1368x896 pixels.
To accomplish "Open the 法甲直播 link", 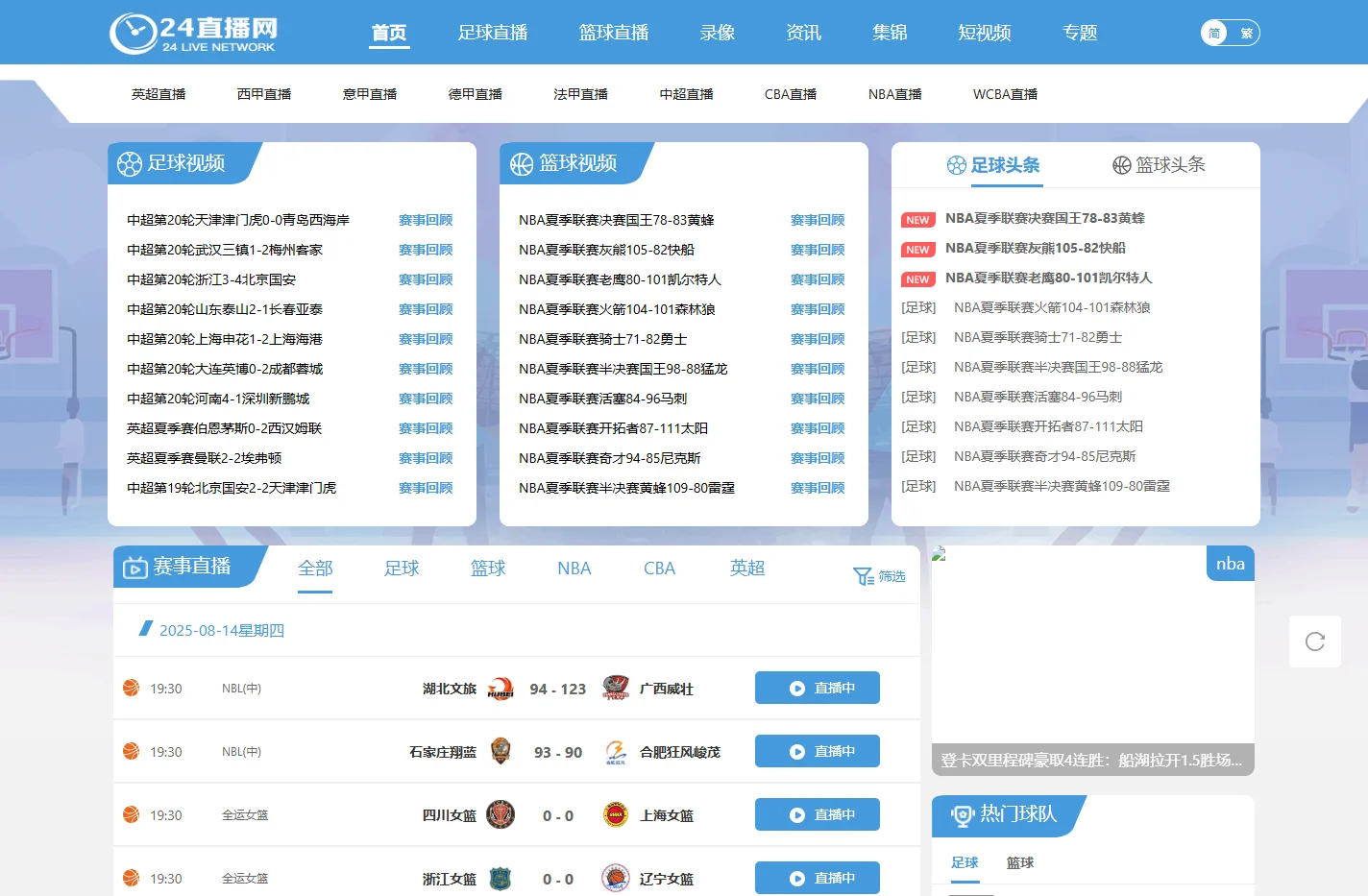I will [x=581, y=94].
